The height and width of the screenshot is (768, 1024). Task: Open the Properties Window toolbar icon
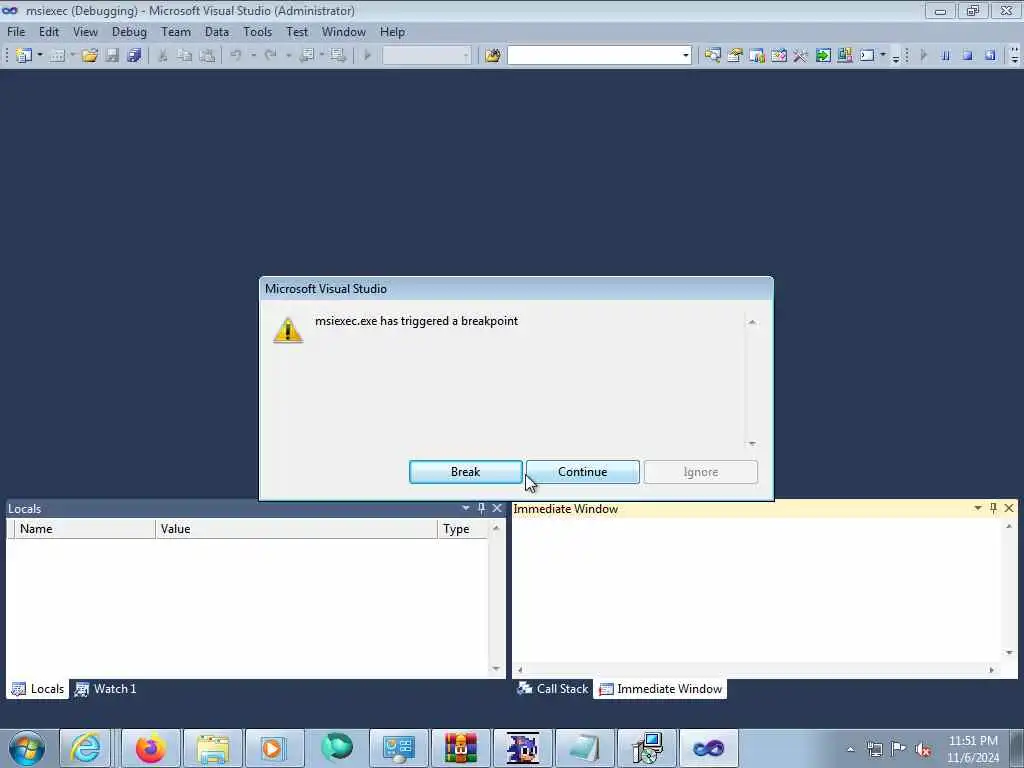(x=735, y=56)
